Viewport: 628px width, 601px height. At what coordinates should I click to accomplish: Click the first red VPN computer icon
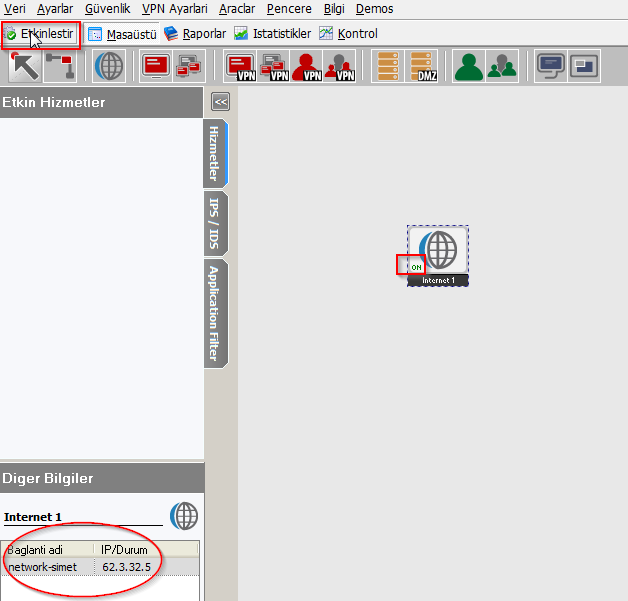click(x=241, y=66)
